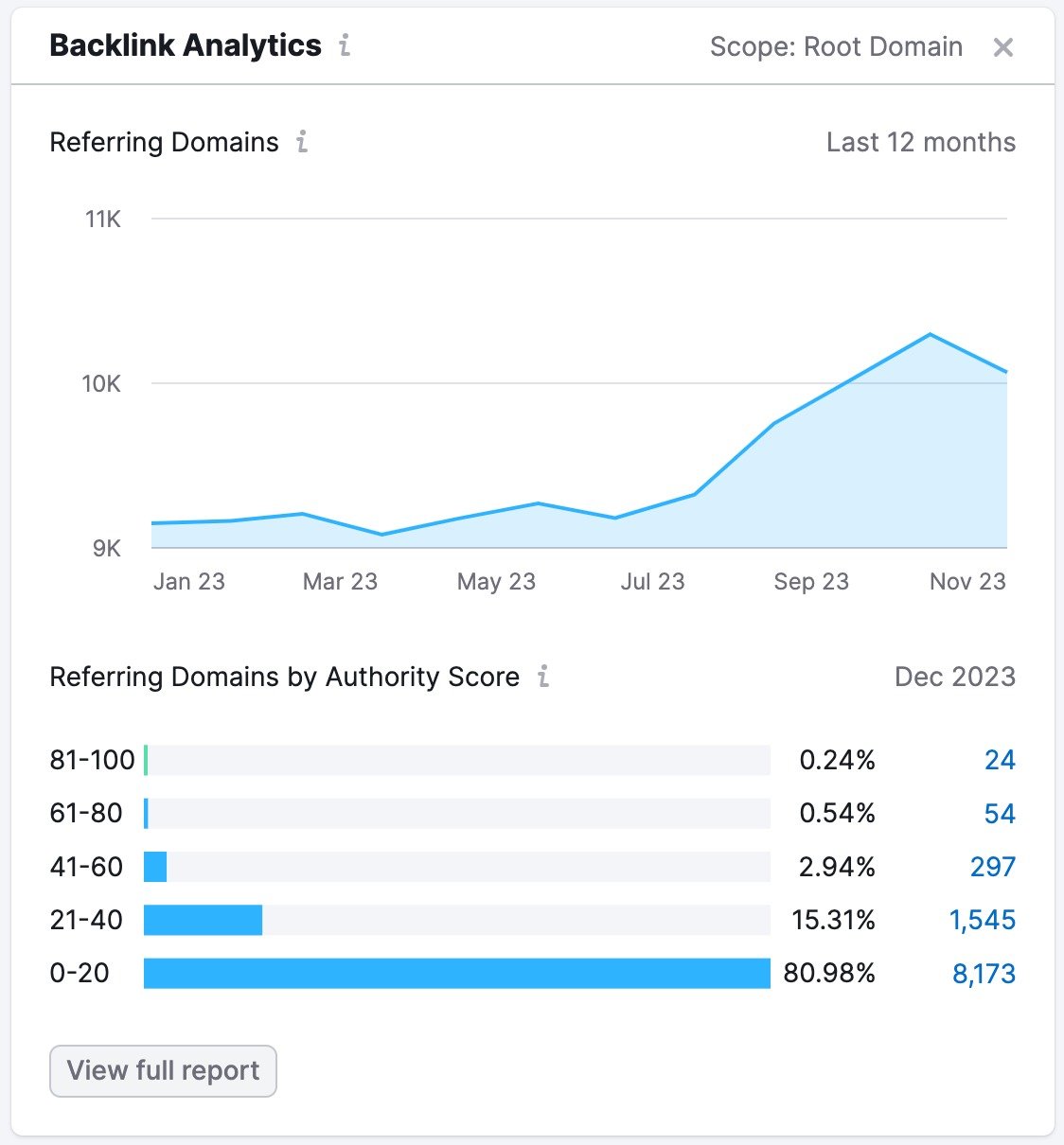1064x1145 pixels.
Task: Click the Scope: Root Domain selector
Action: click(x=836, y=46)
